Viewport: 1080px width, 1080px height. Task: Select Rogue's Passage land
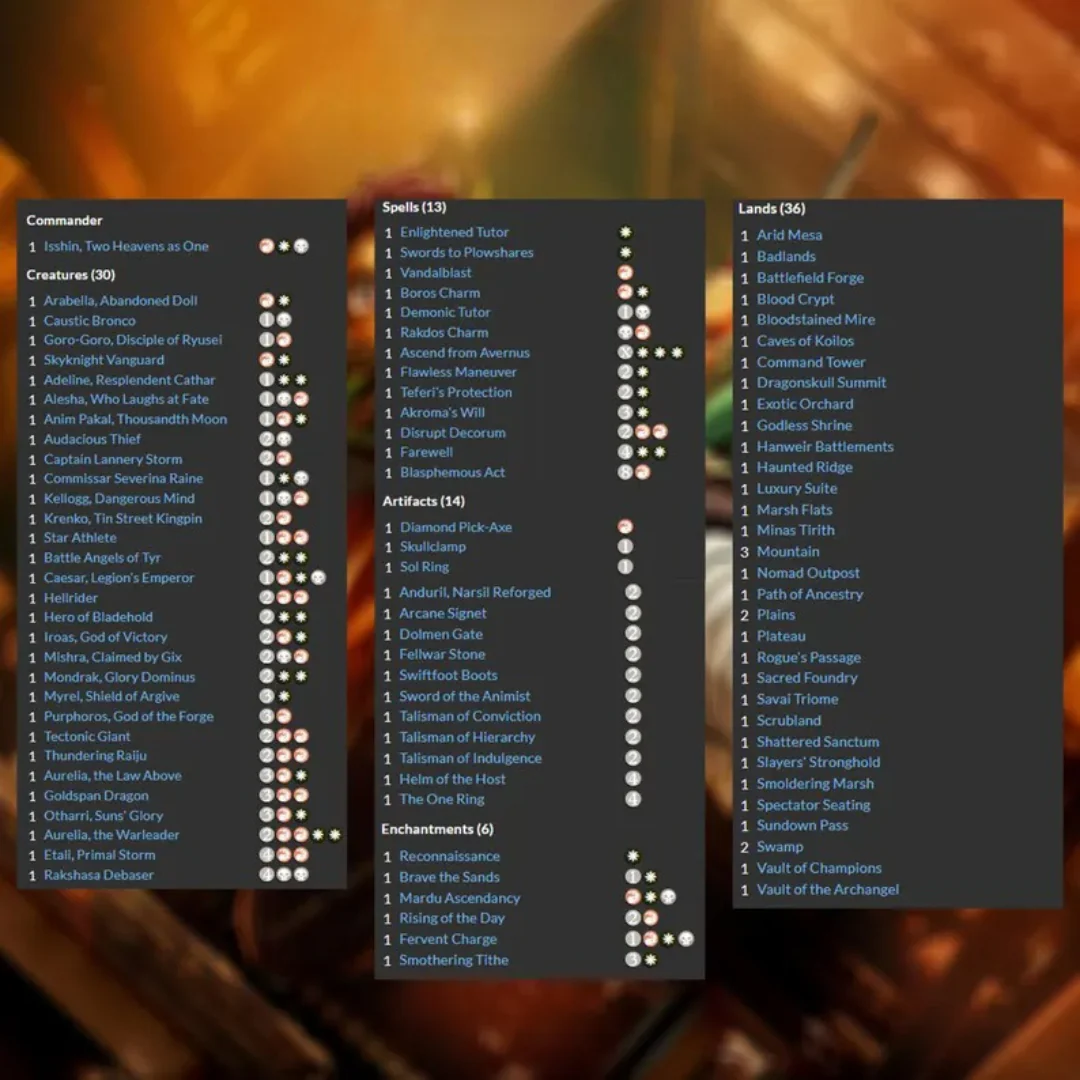pyautogui.click(x=809, y=657)
